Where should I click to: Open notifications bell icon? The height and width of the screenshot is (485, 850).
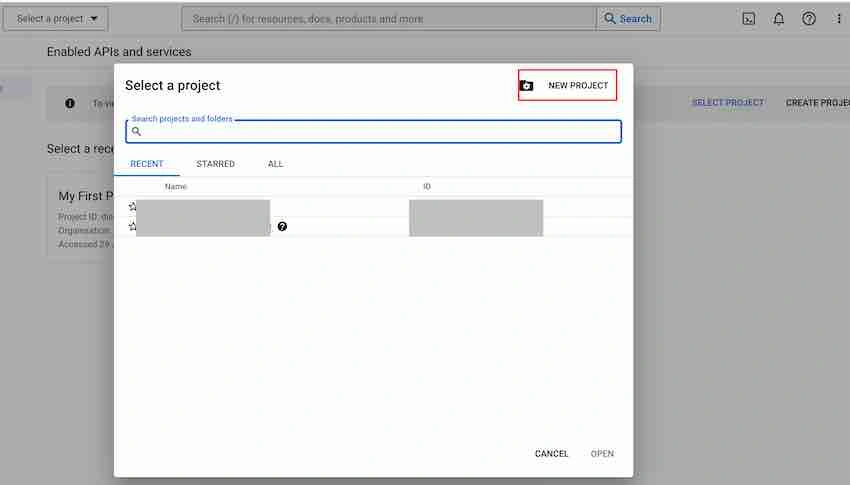[778, 19]
